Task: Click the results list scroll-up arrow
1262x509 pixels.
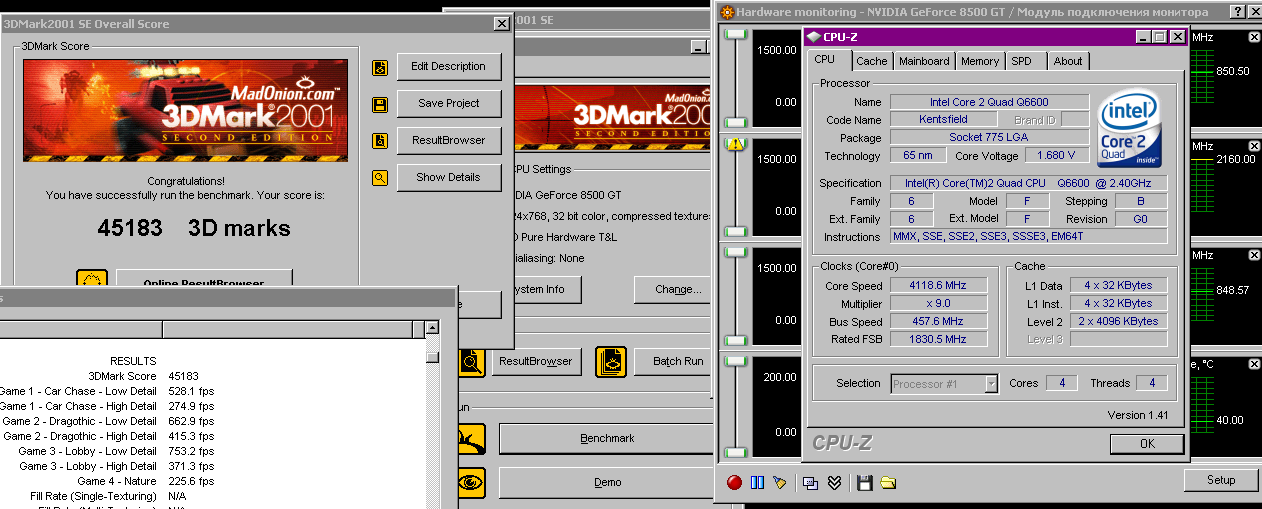Action: [x=432, y=327]
